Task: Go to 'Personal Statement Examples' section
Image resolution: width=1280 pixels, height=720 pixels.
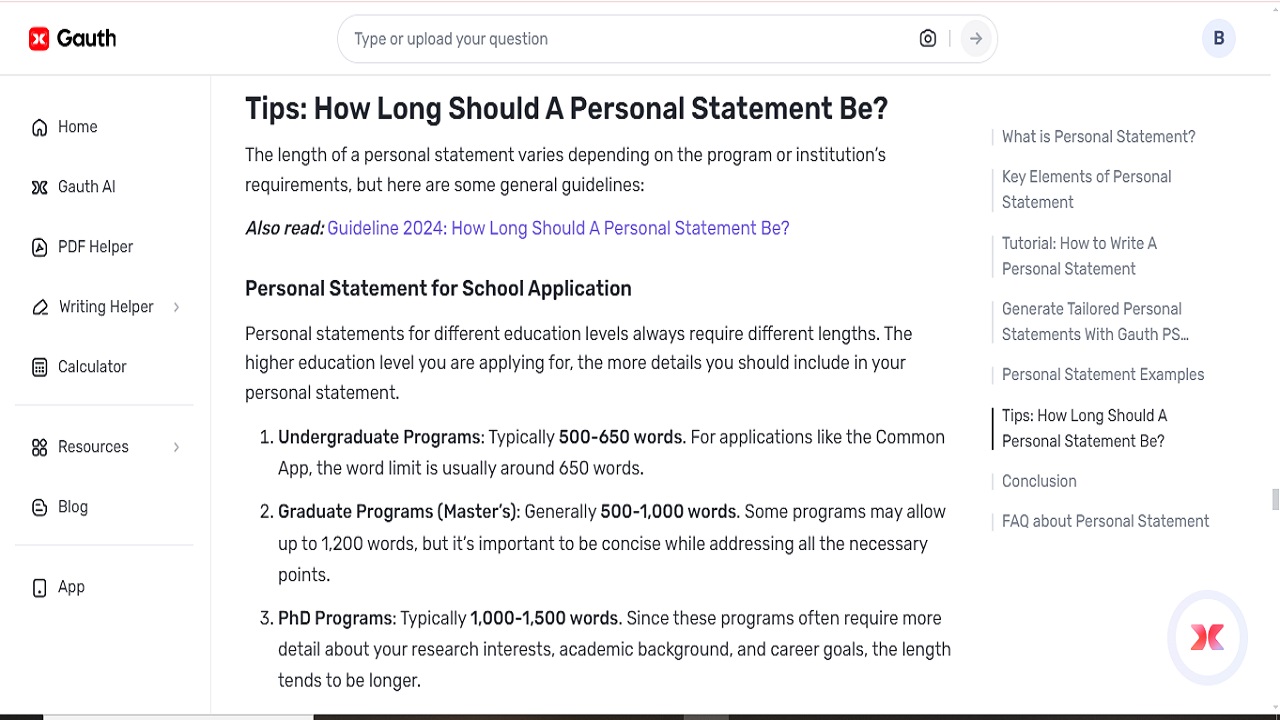Action: coord(1103,374)
